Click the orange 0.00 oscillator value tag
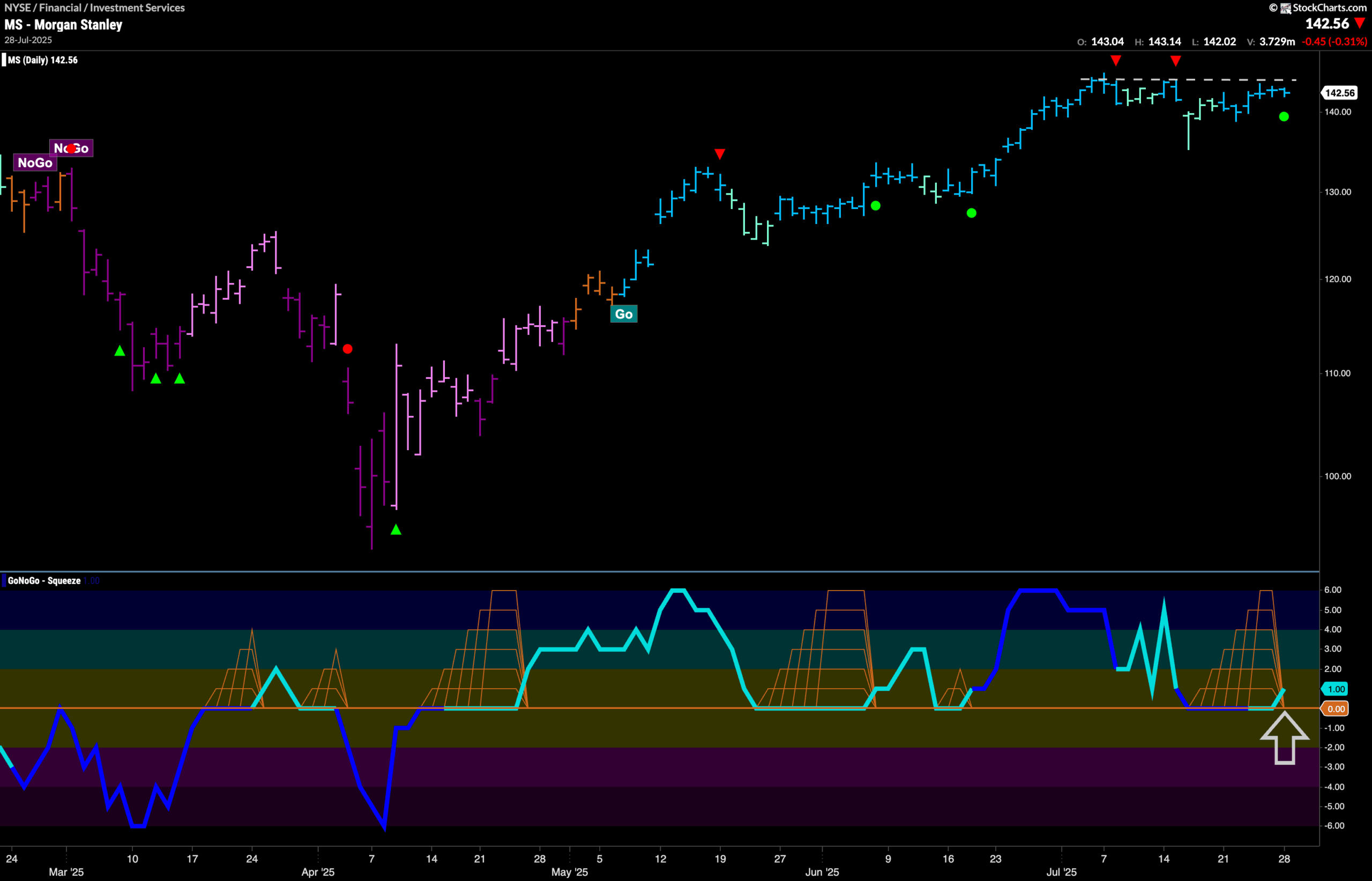The width and height of the screenshot is (1372, 881). tap(1335, 709)
